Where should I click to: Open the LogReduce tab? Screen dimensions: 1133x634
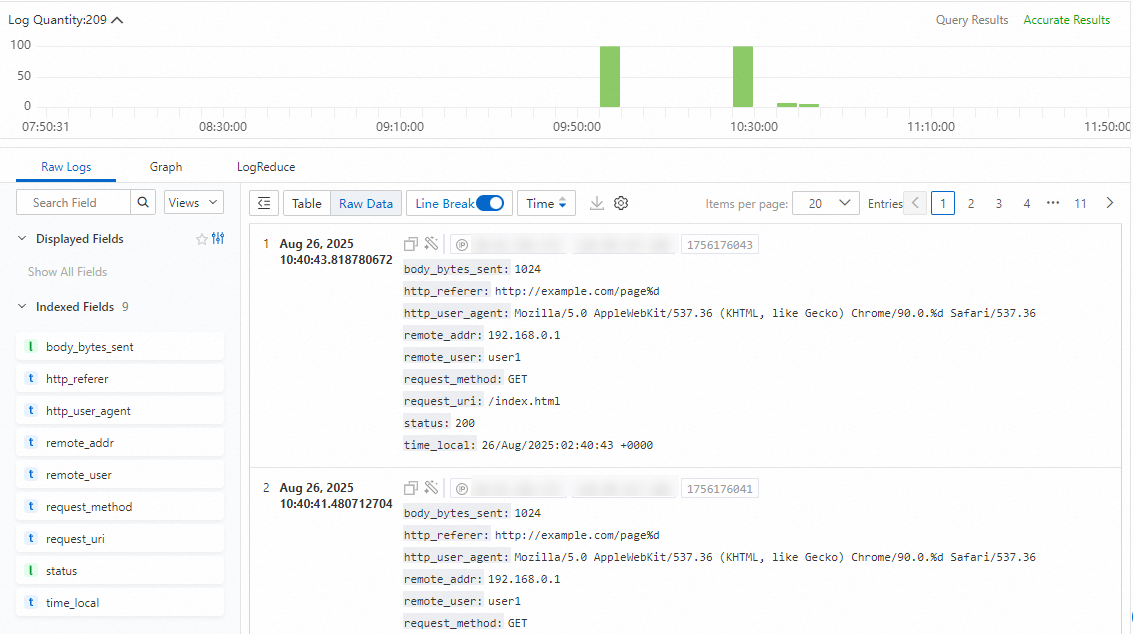tap(266, 167)
